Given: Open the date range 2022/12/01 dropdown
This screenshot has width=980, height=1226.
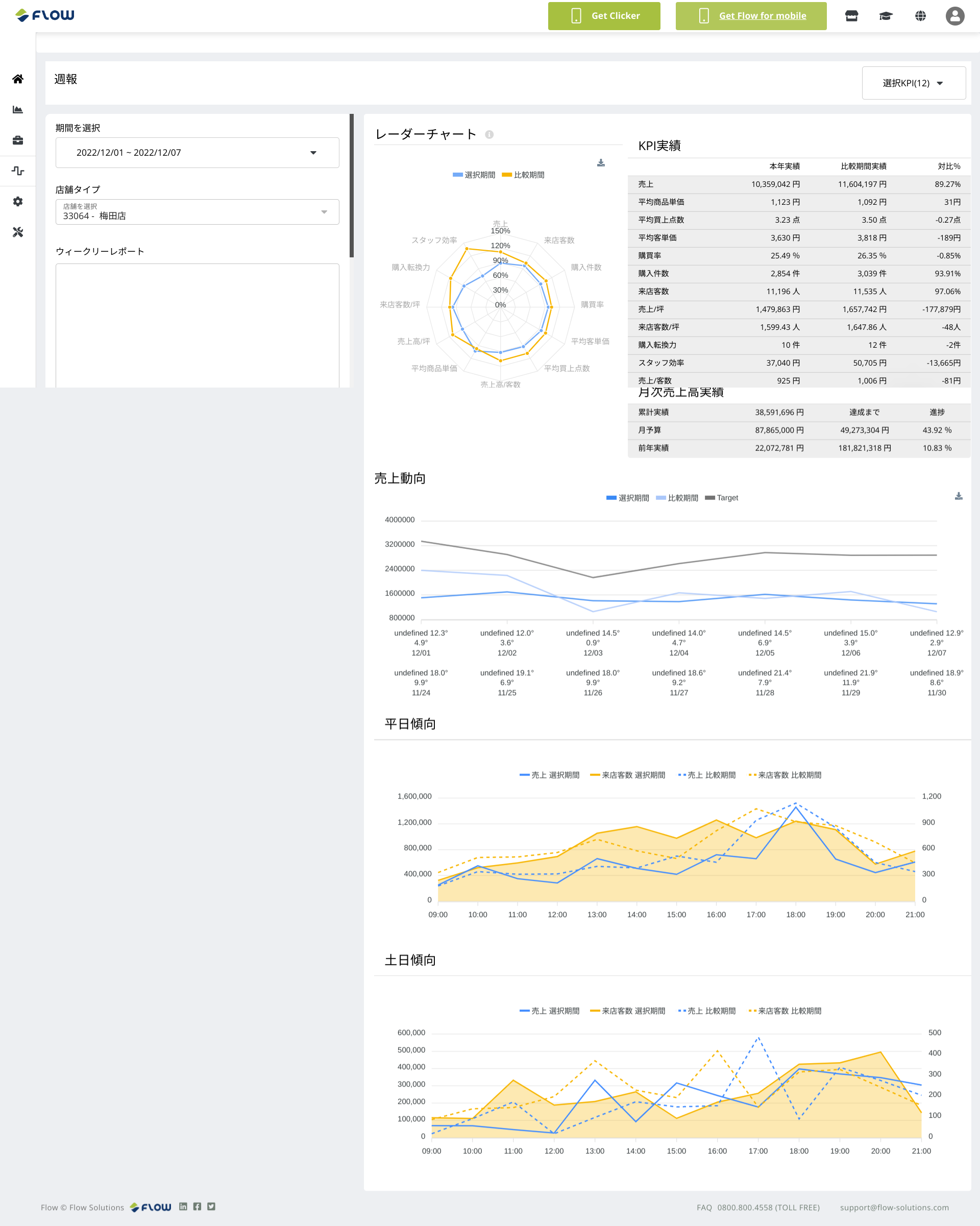Looking at the screenshot, I should (x=197, y=152).
